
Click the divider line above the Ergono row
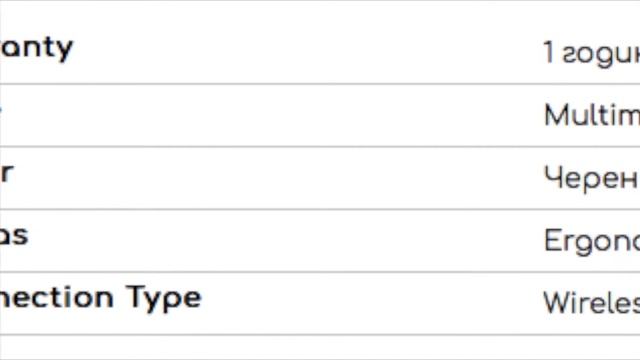[x=320, y=209]
